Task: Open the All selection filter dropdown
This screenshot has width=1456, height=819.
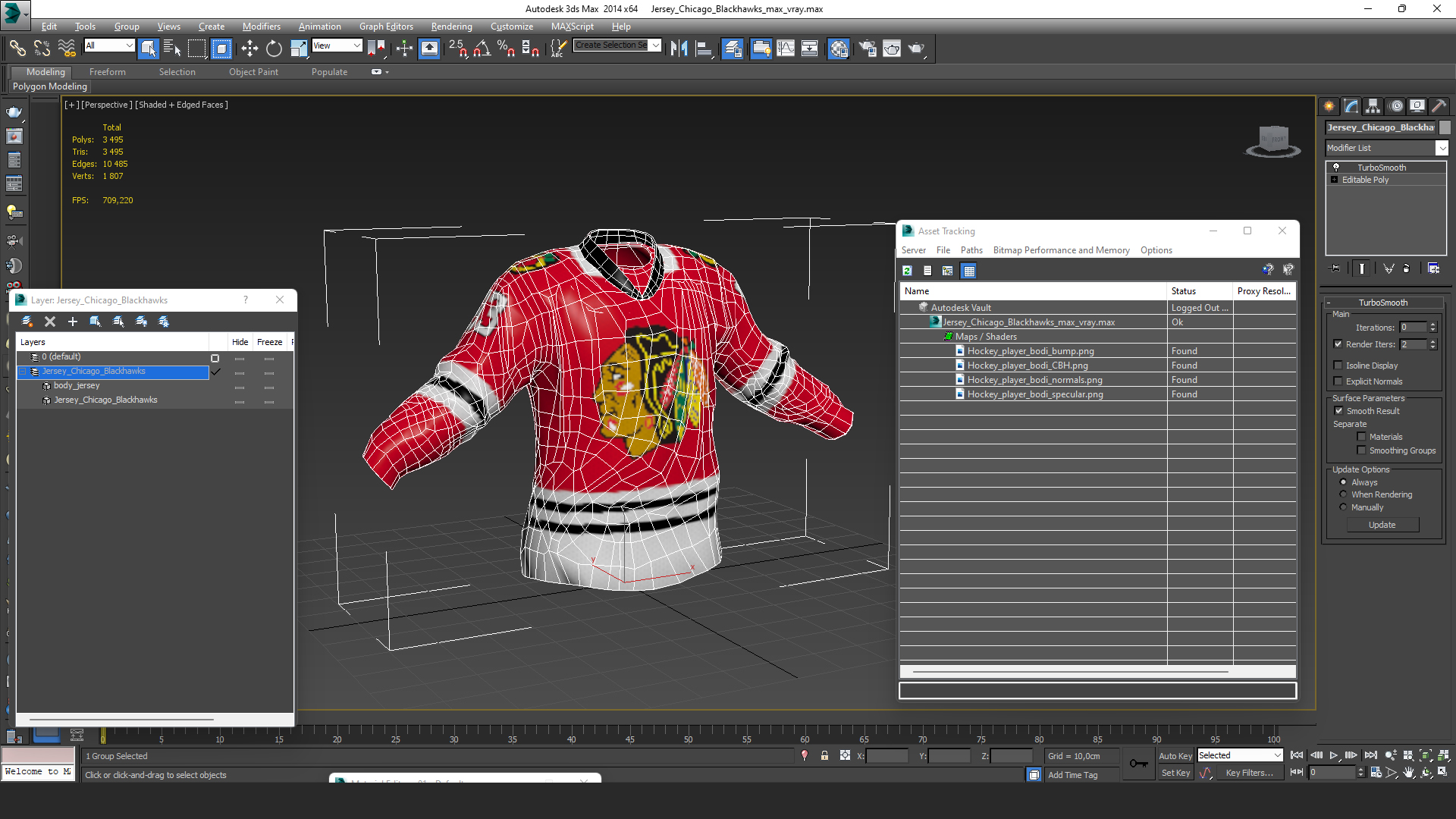Action: pos(129,45)
